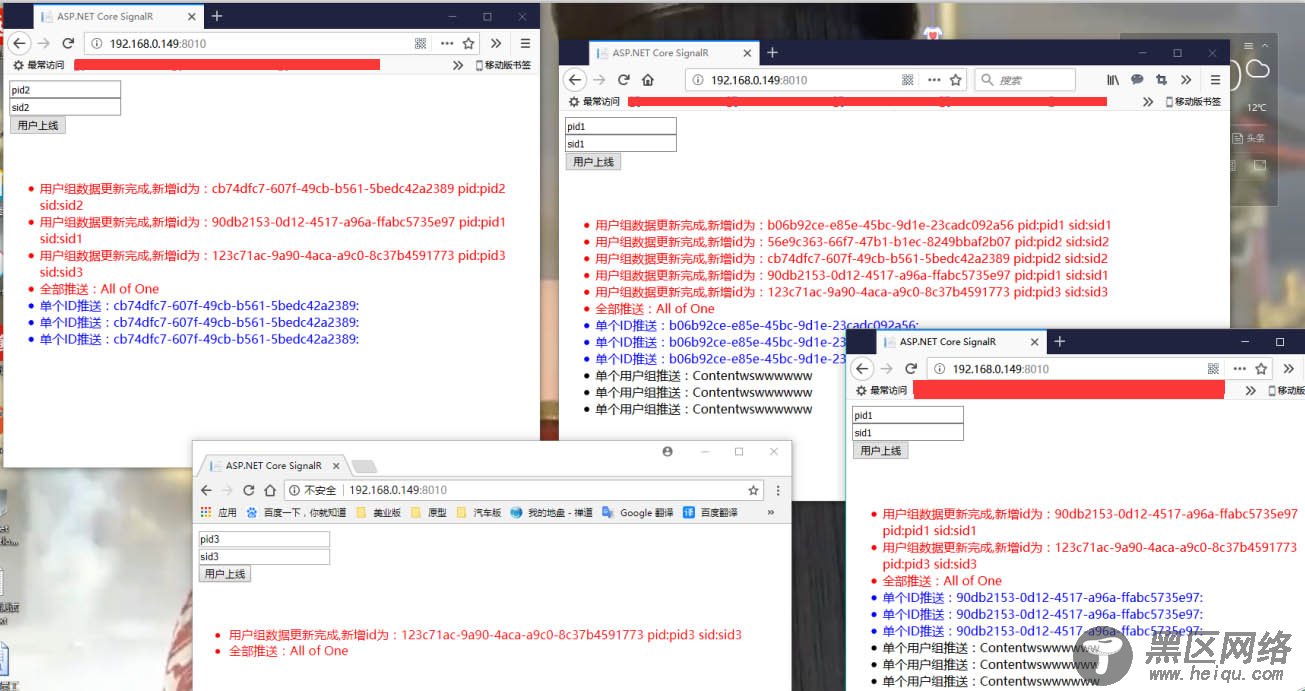Open the QR code icon in pid2 Firefox address bar
1305x691 pixels.
(x=420, y=43)
